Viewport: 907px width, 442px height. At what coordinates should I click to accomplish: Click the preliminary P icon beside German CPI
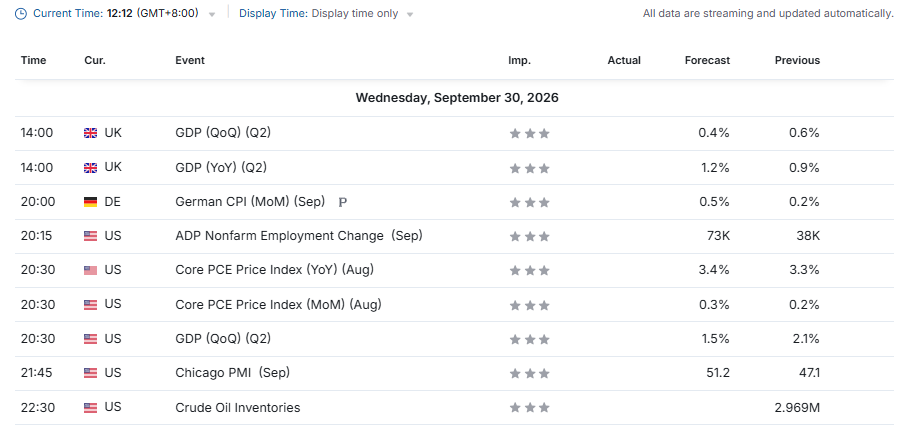[342, 202]
